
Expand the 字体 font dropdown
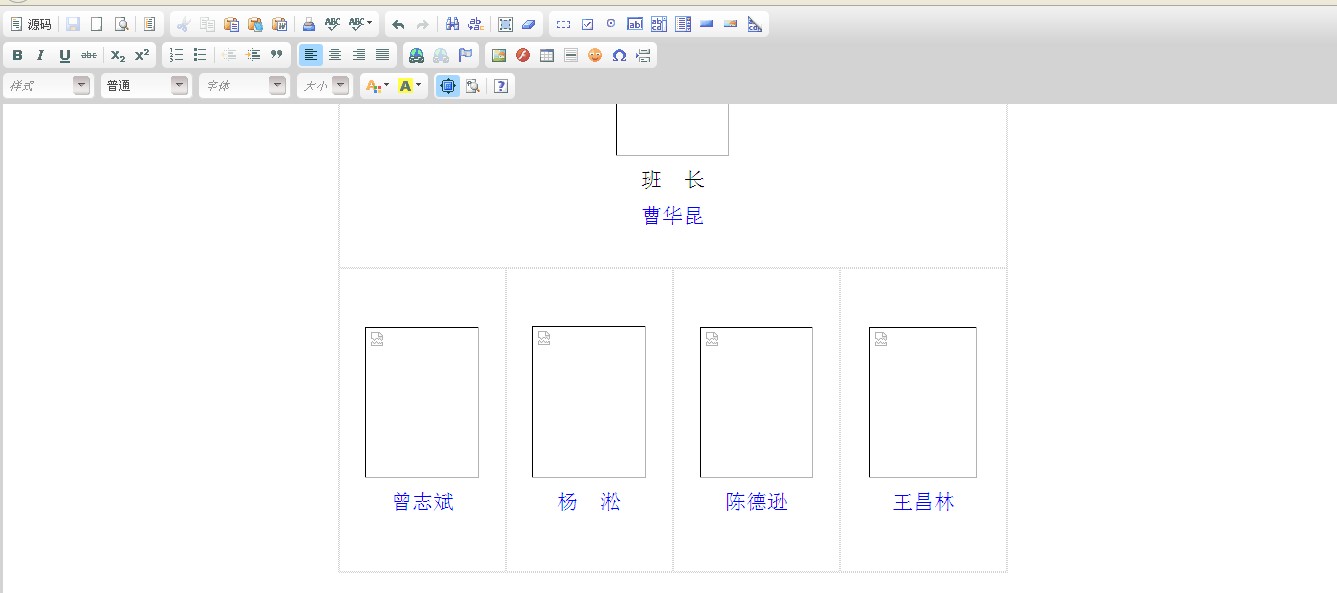pos(277,87)
